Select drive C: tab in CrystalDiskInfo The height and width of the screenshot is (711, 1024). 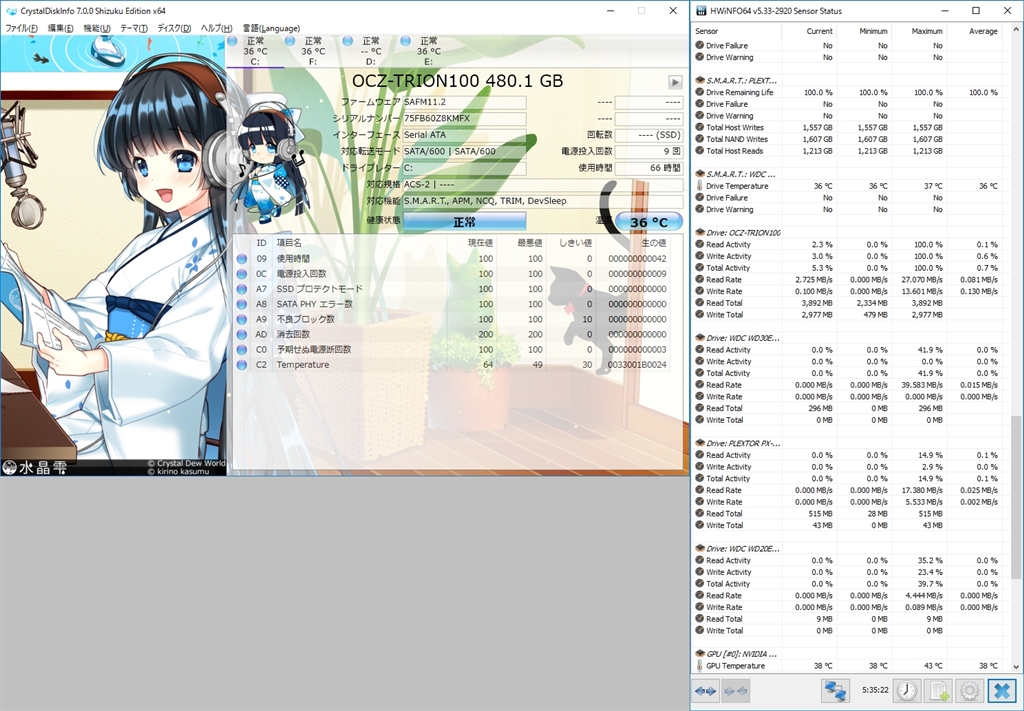(255, 51)
